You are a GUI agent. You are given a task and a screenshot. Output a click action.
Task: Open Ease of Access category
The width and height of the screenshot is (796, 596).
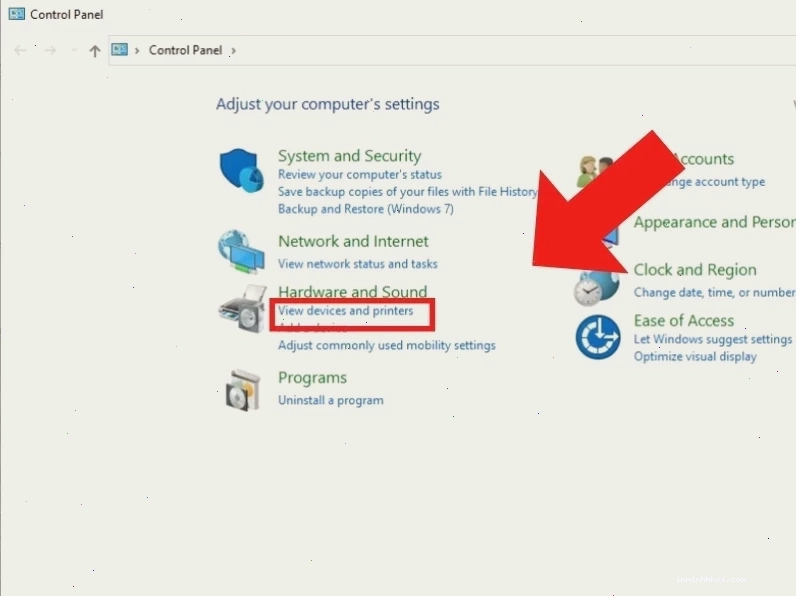coord(684,321)
